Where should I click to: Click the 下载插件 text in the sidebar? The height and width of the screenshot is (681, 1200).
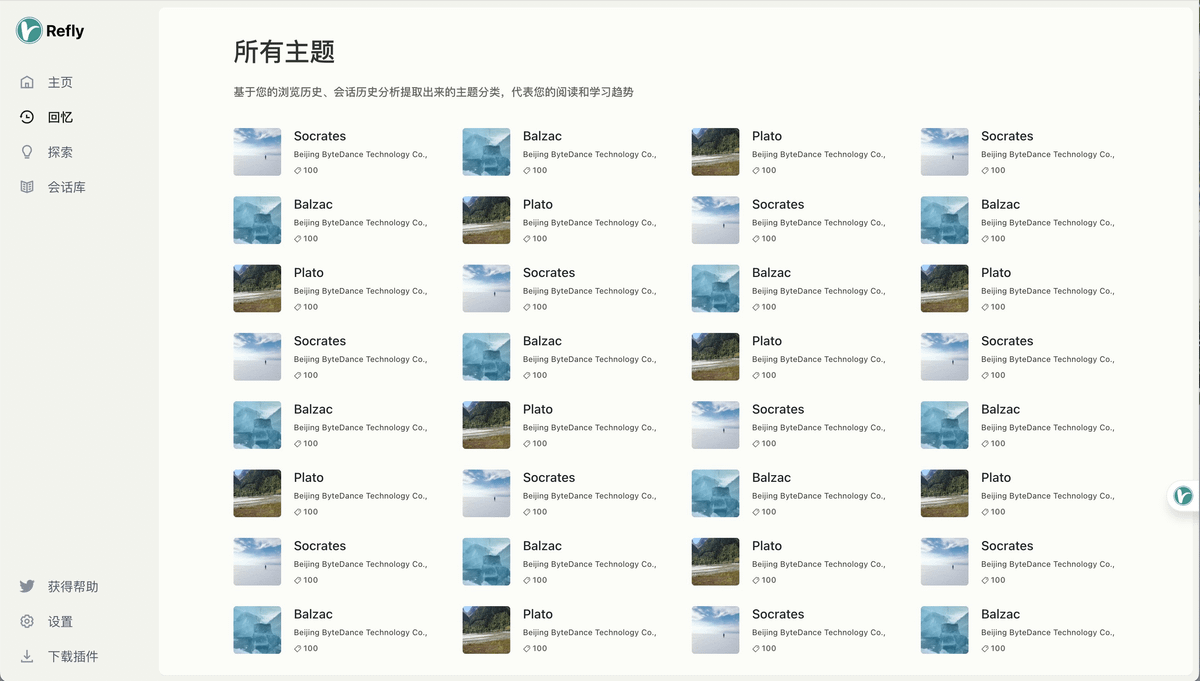[x=73, y=656]
